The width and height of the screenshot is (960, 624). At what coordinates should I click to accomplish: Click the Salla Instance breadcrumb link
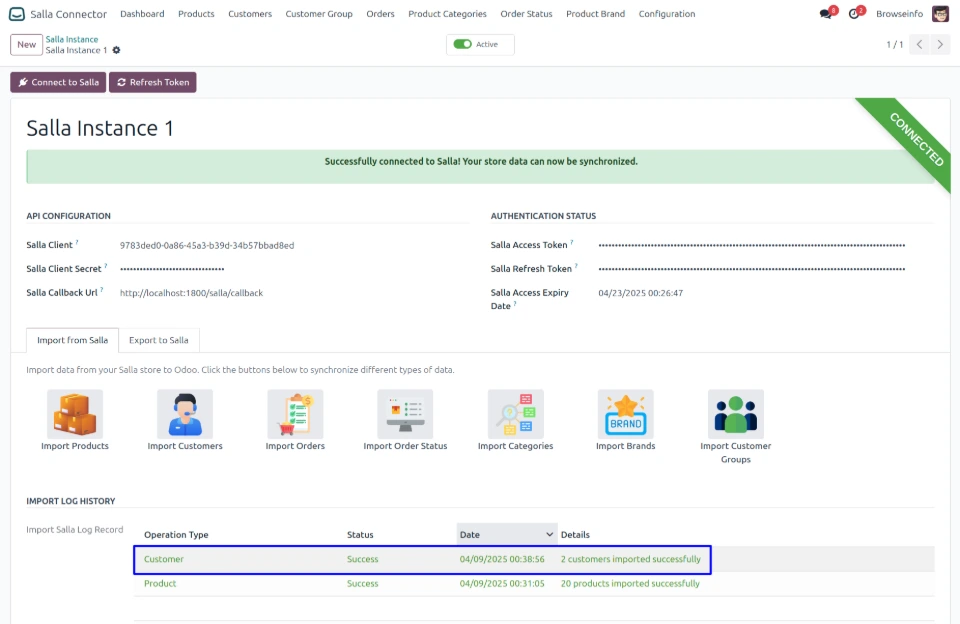point(72,39)
